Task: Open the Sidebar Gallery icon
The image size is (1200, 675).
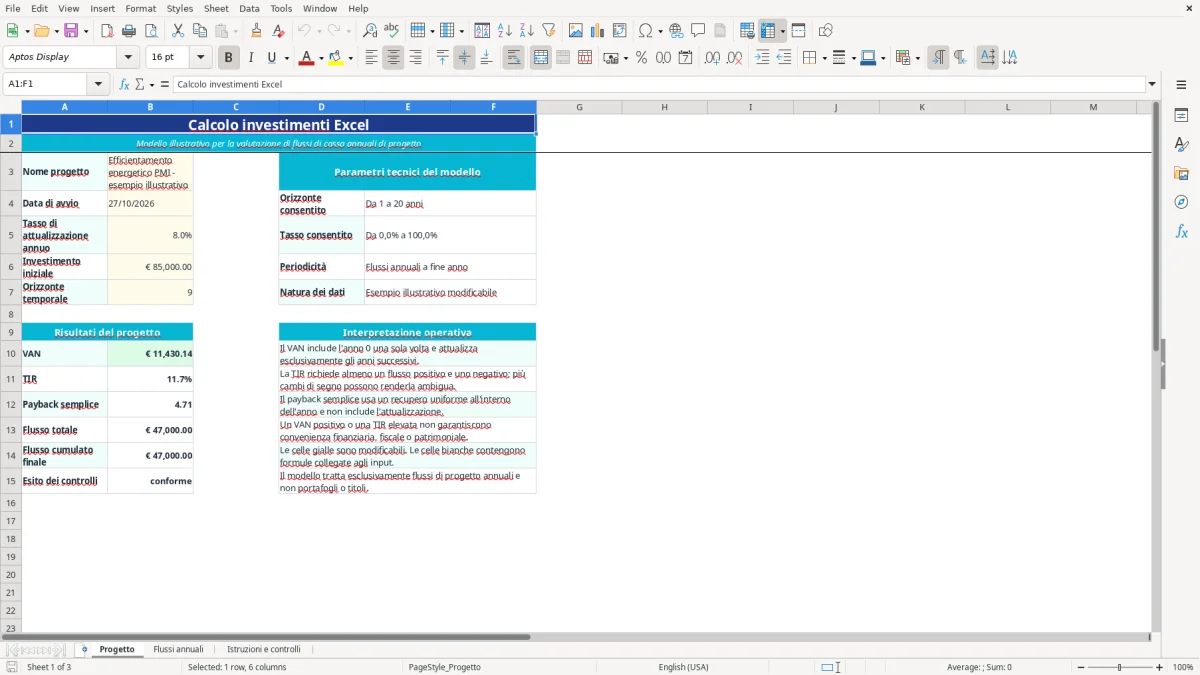Action: 1181,173
